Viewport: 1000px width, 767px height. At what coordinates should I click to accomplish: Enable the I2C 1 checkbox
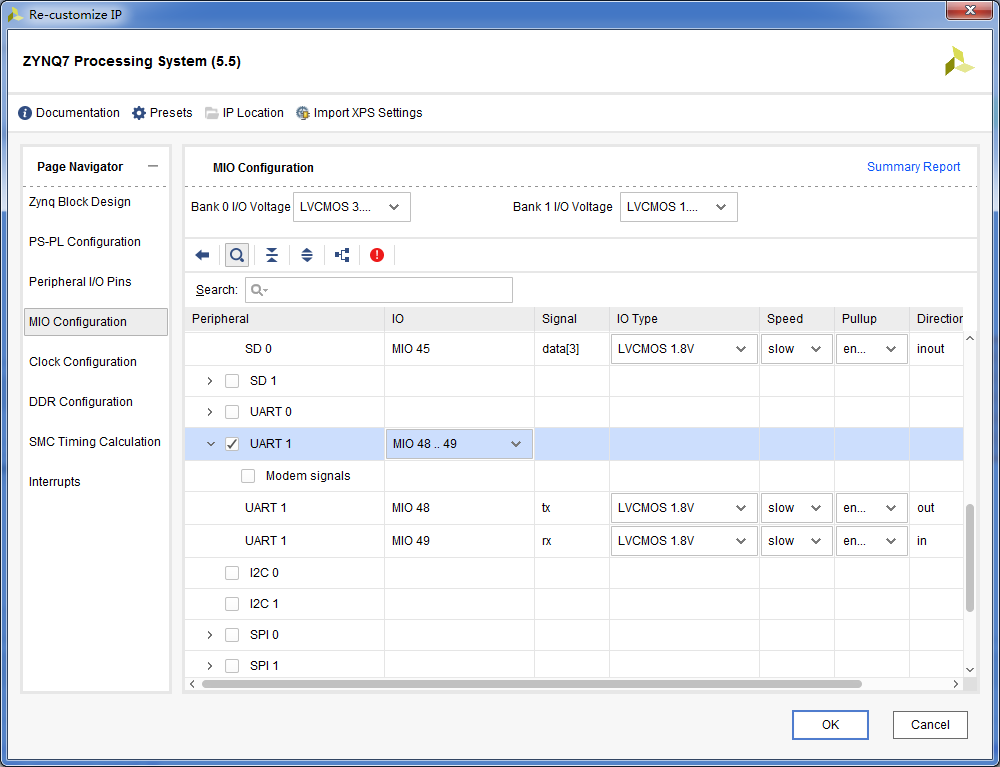232,604
